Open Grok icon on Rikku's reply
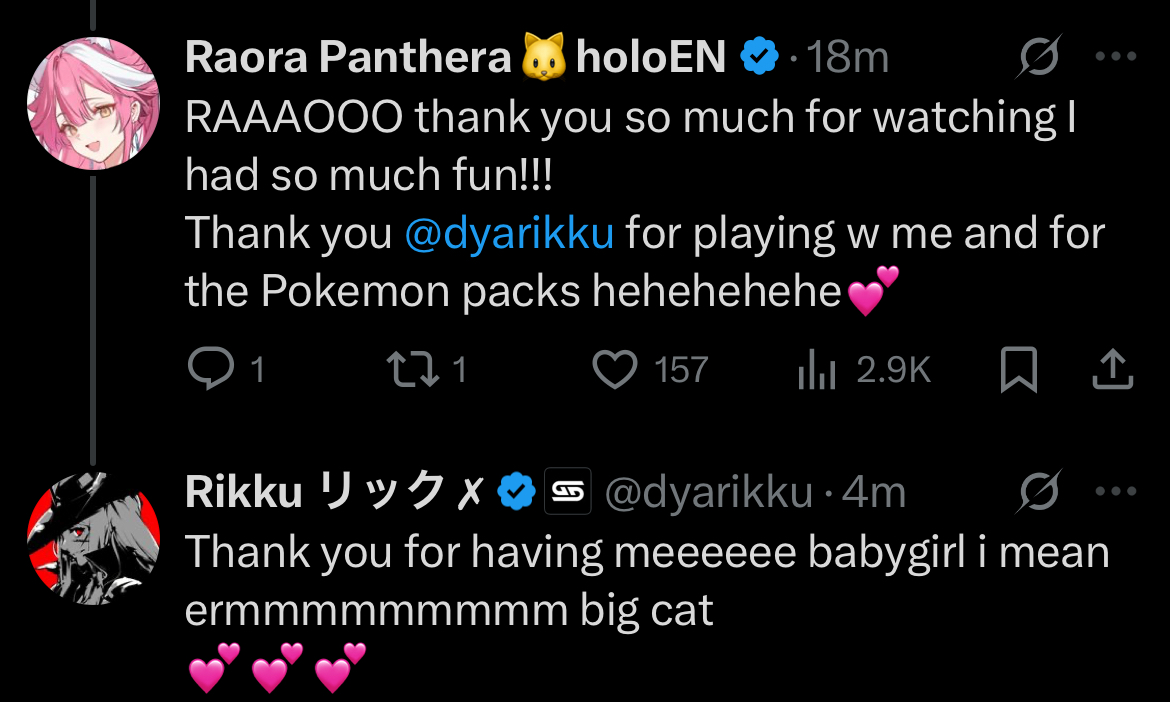 [1039, 492]
